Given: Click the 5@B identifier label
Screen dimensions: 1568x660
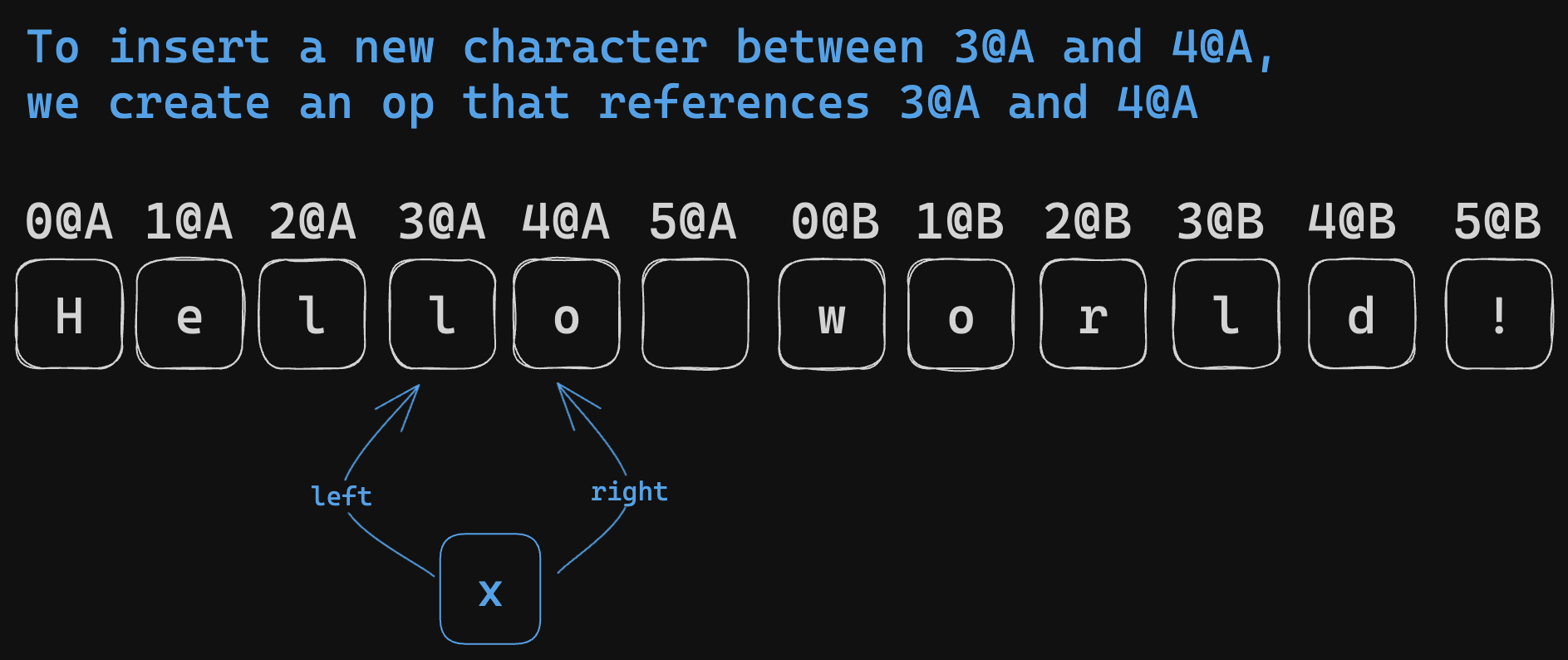Looking at the screenshot, I should [1497, 222].
